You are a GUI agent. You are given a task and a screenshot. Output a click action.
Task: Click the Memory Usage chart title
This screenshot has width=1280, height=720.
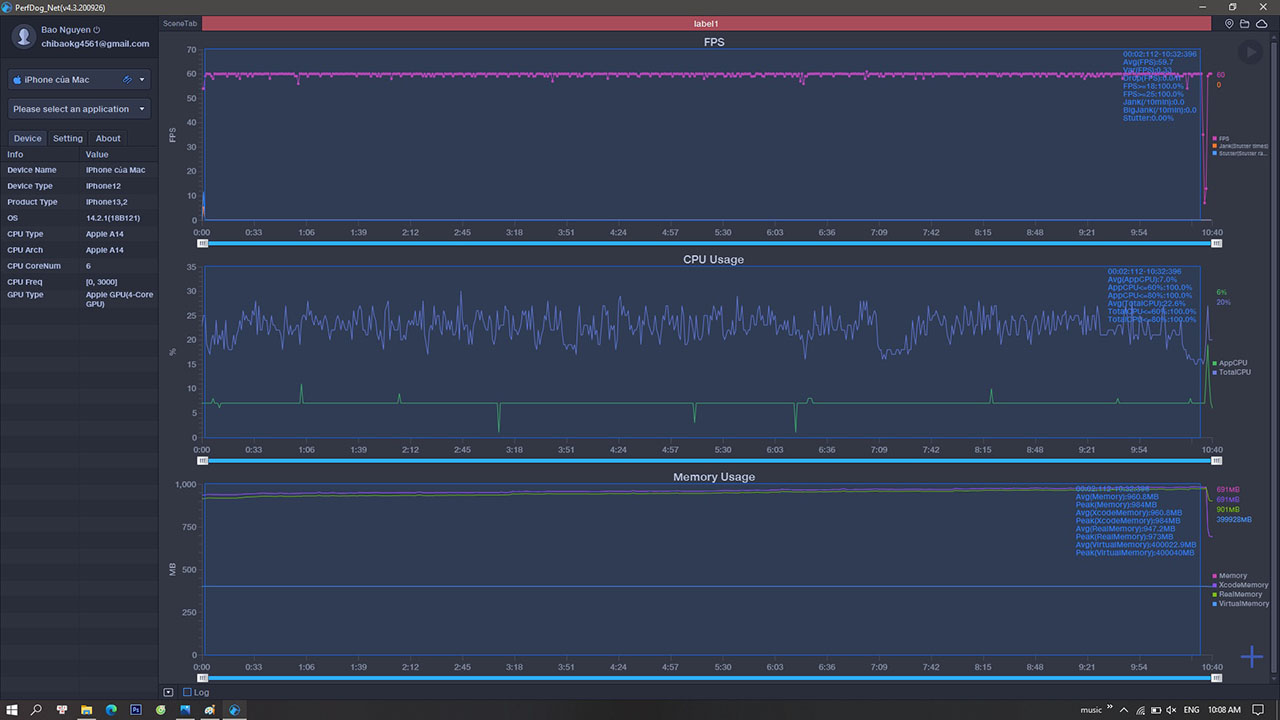714,477
